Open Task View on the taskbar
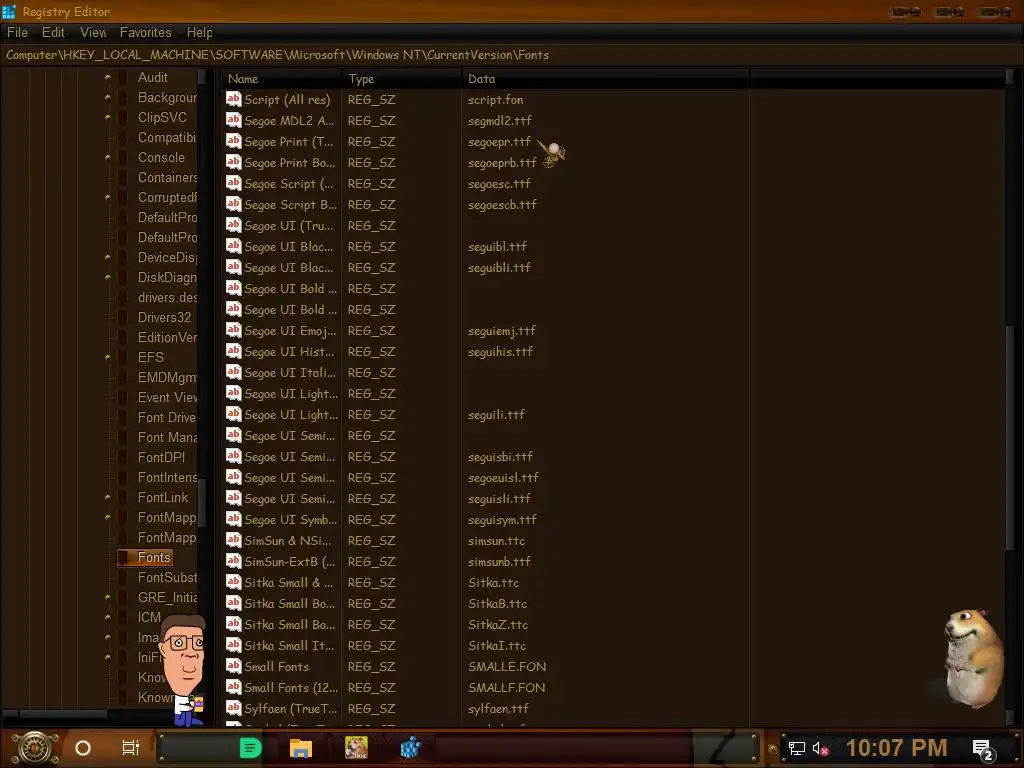Viewport: 1024px width, 768px height. pos(131,748)
